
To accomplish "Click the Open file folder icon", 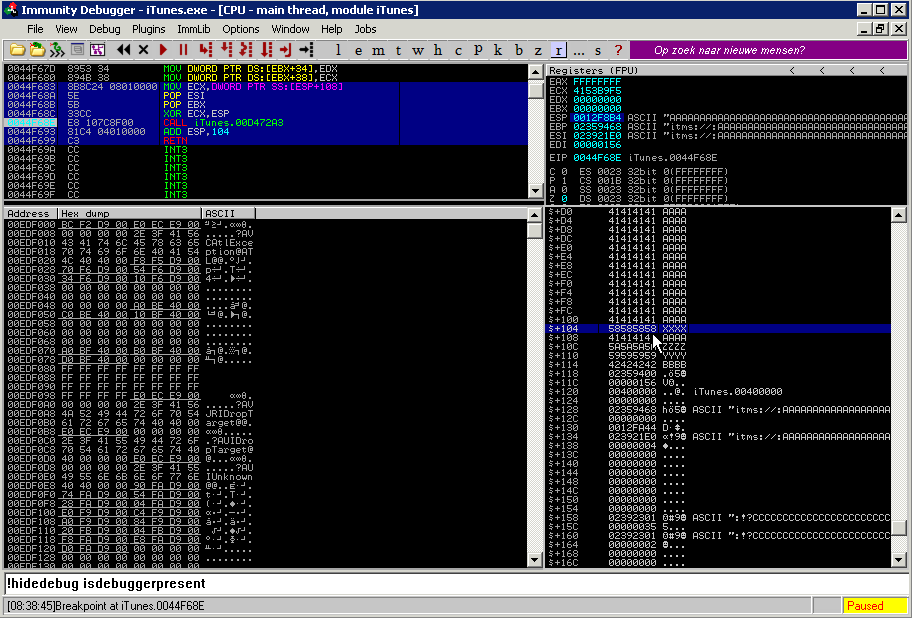I will [17, 50].
